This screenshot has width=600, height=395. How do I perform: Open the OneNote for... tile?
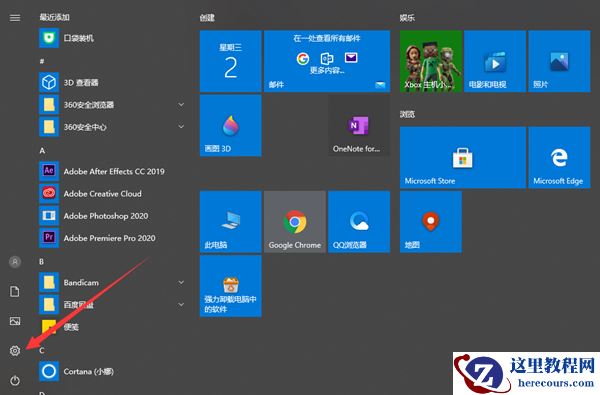point(359,126)
